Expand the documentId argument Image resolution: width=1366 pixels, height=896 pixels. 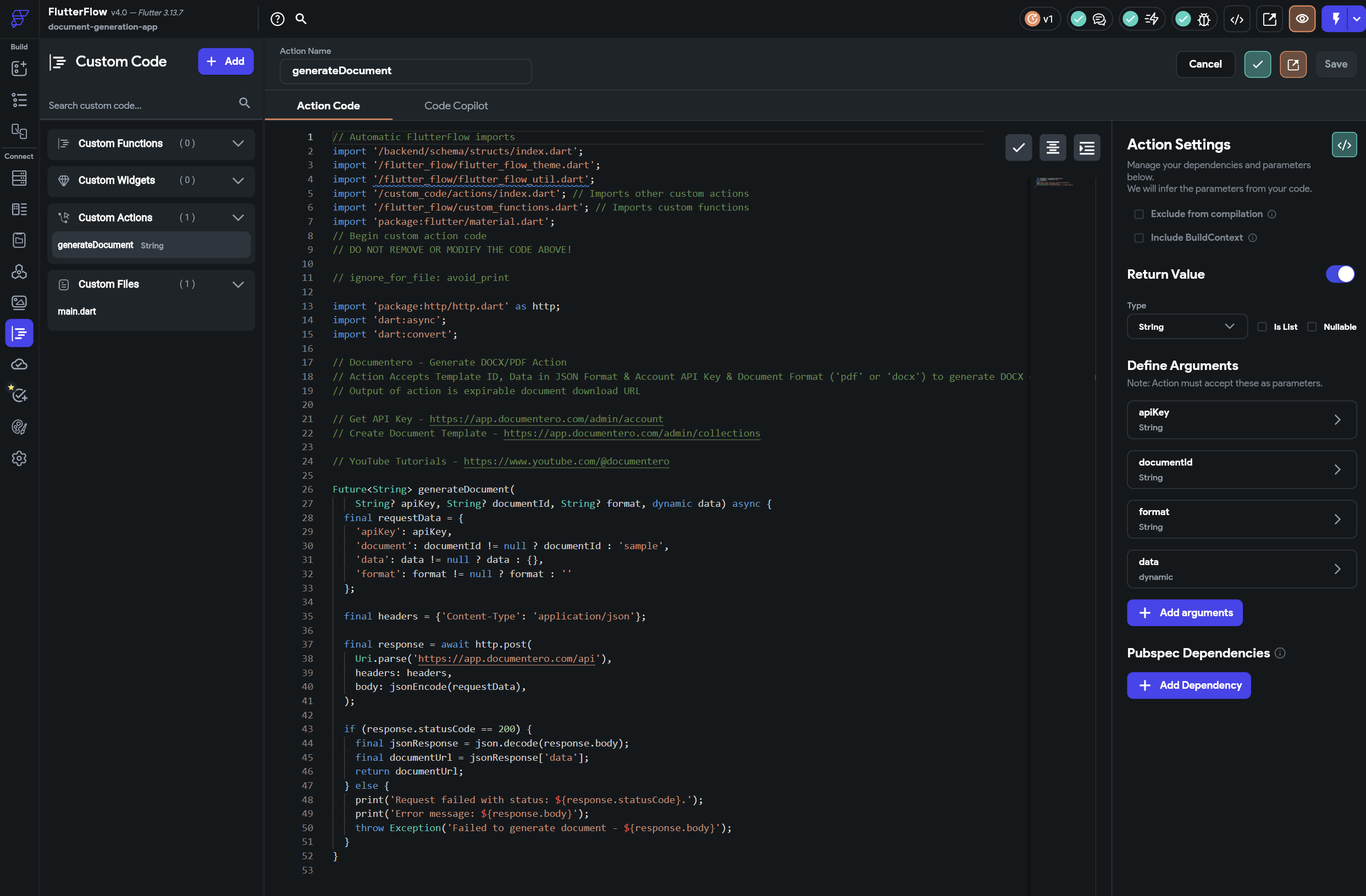coord(1241,469)
